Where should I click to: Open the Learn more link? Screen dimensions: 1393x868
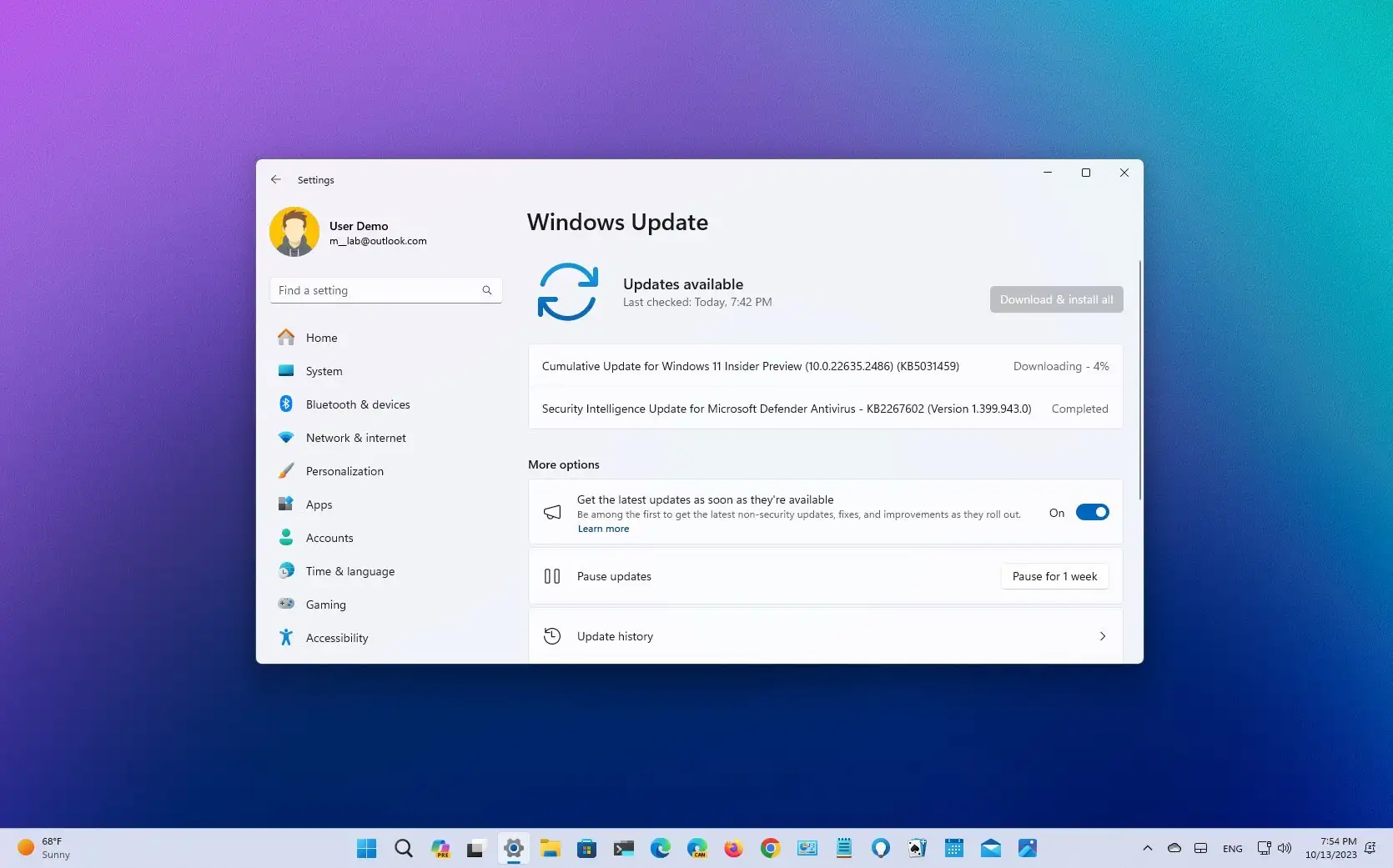click(603, 529)
